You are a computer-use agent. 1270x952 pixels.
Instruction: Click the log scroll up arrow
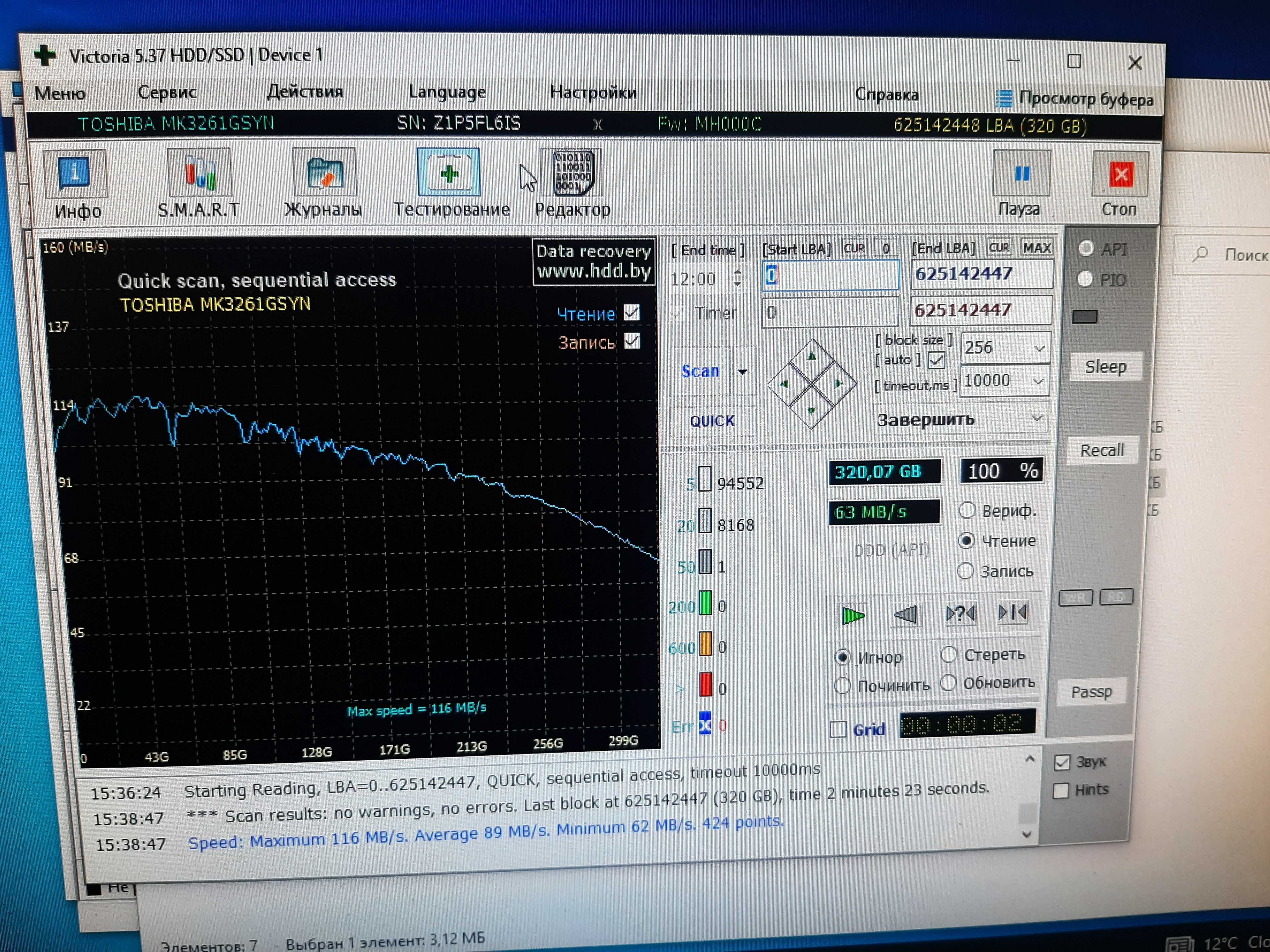[1029, 759]
